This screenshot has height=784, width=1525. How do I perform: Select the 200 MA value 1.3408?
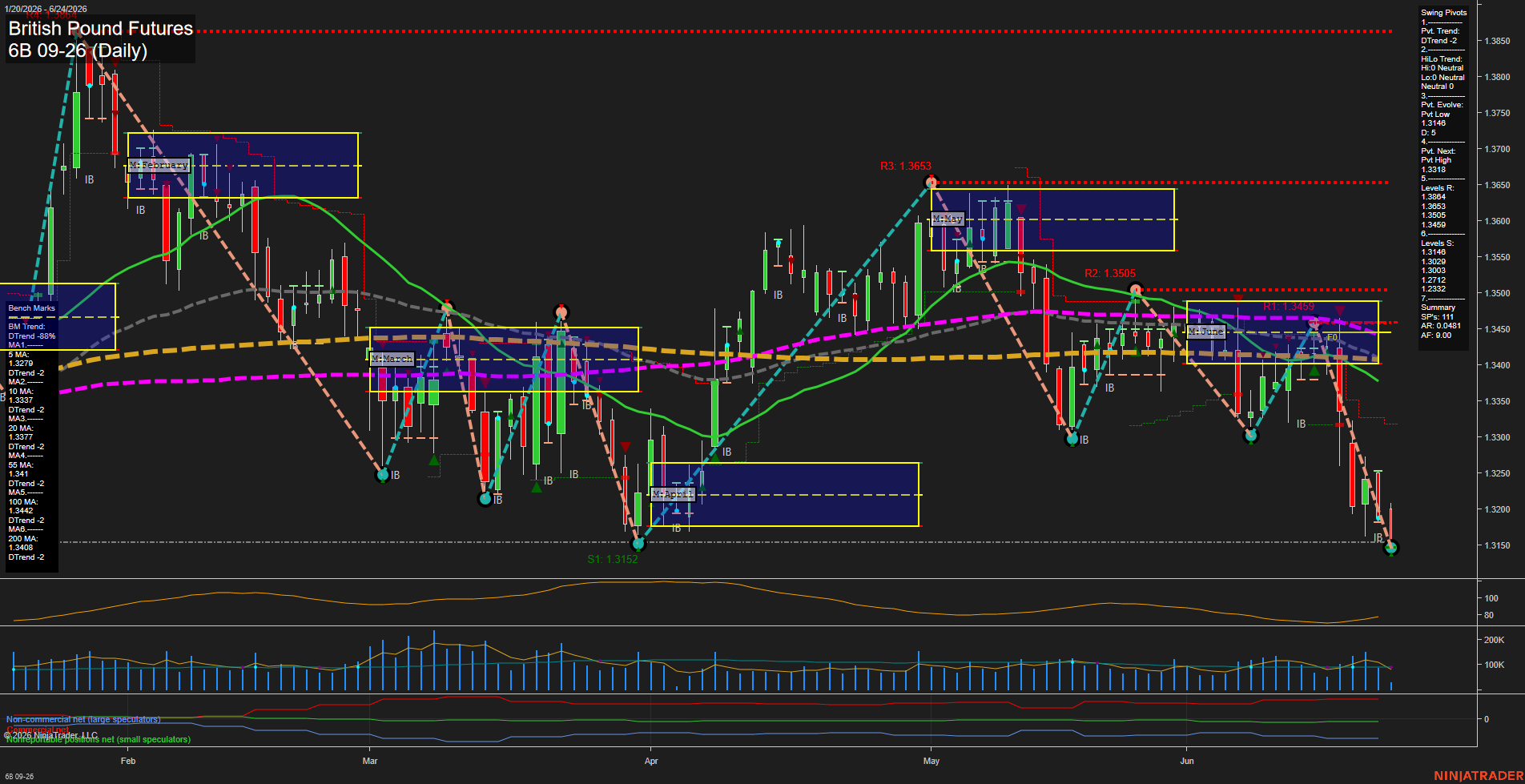click(x=21, y=548)
